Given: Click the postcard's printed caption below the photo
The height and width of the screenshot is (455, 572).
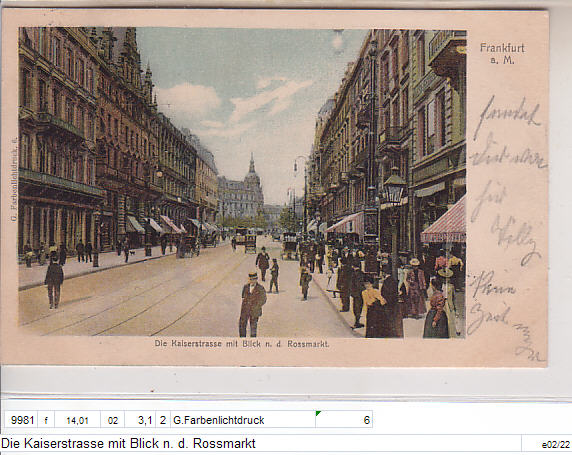Looking at the screenshot, I should [242, 344].
